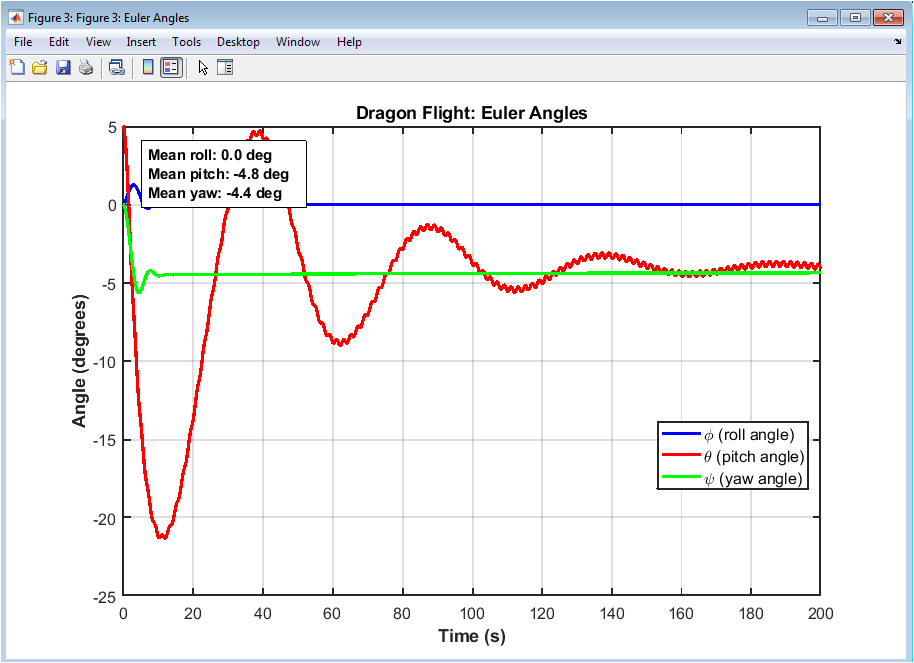Click the red pitch angle line sample in legend
This screenshot has width=914, height=663.
tap(680, 457)
